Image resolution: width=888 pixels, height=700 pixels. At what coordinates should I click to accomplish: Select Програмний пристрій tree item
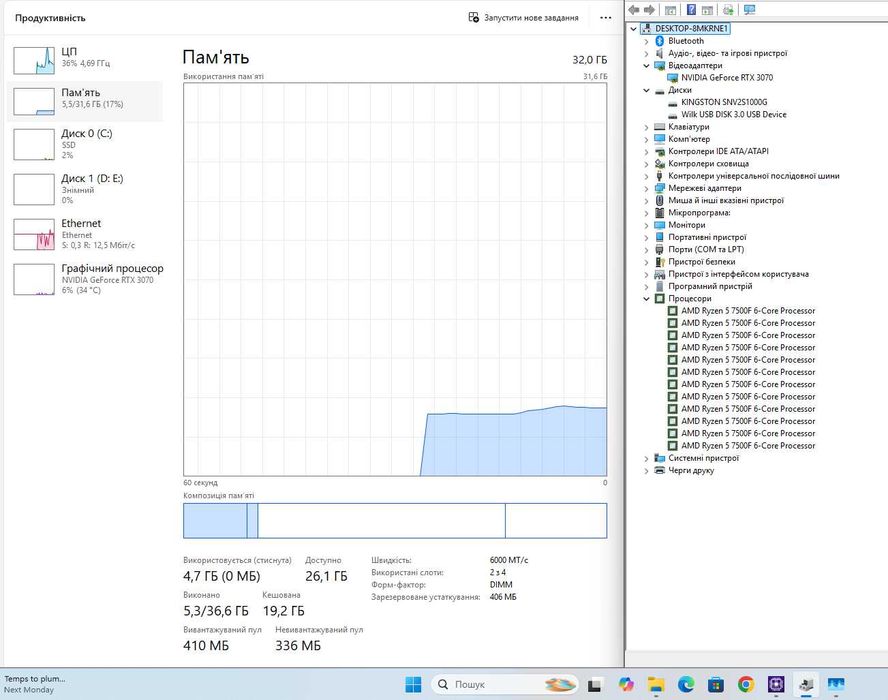point(710,286)
